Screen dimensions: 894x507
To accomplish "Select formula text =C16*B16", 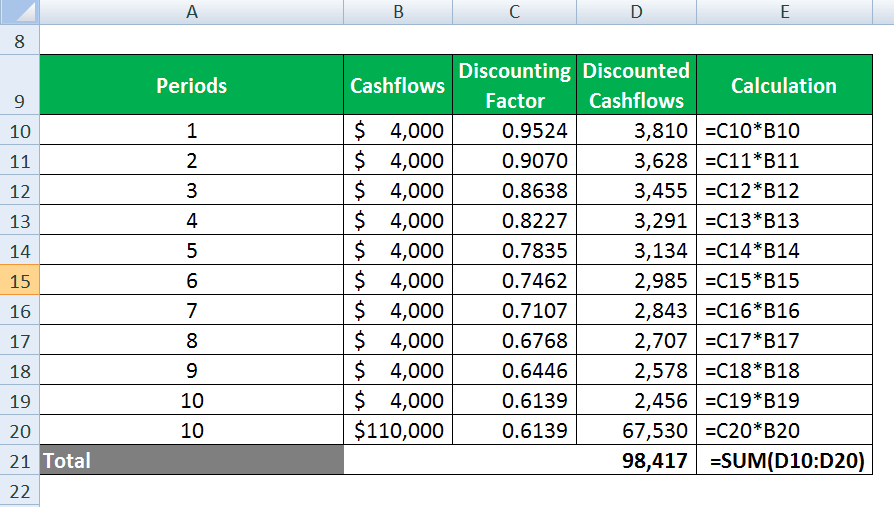I will coord(752,310).
